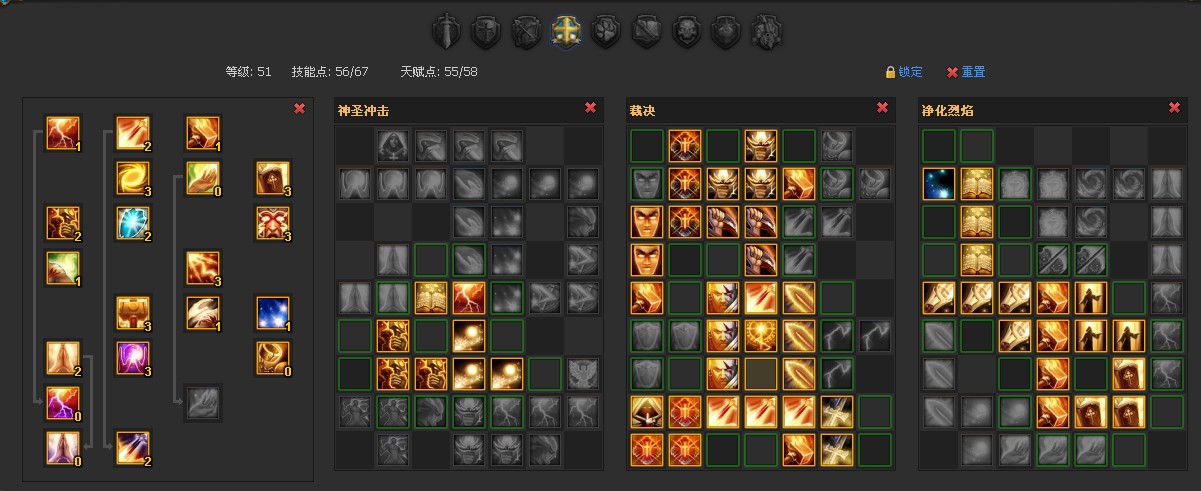Click the golden hammer skill with rank 3
1201x491 pixels.
tap(133, 313)
